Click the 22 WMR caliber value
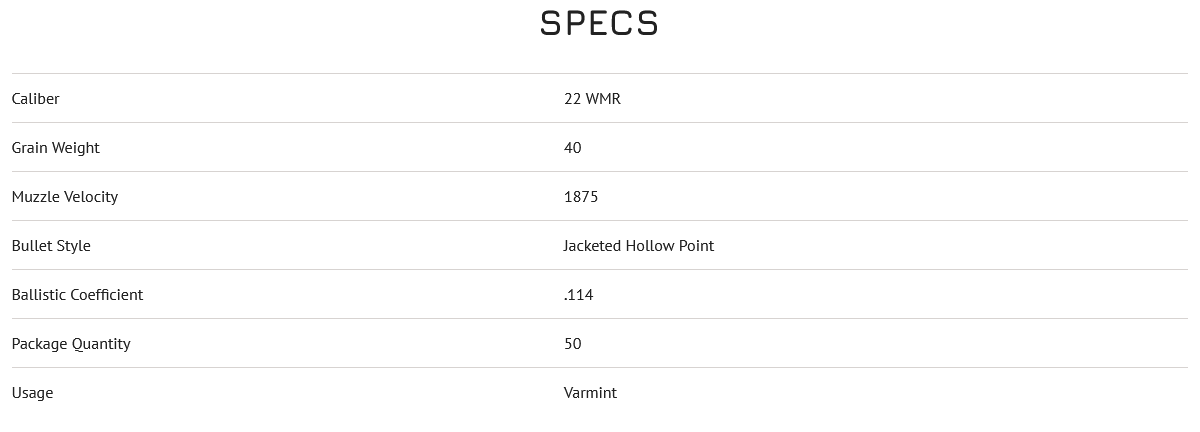 (x=592, y=98)
